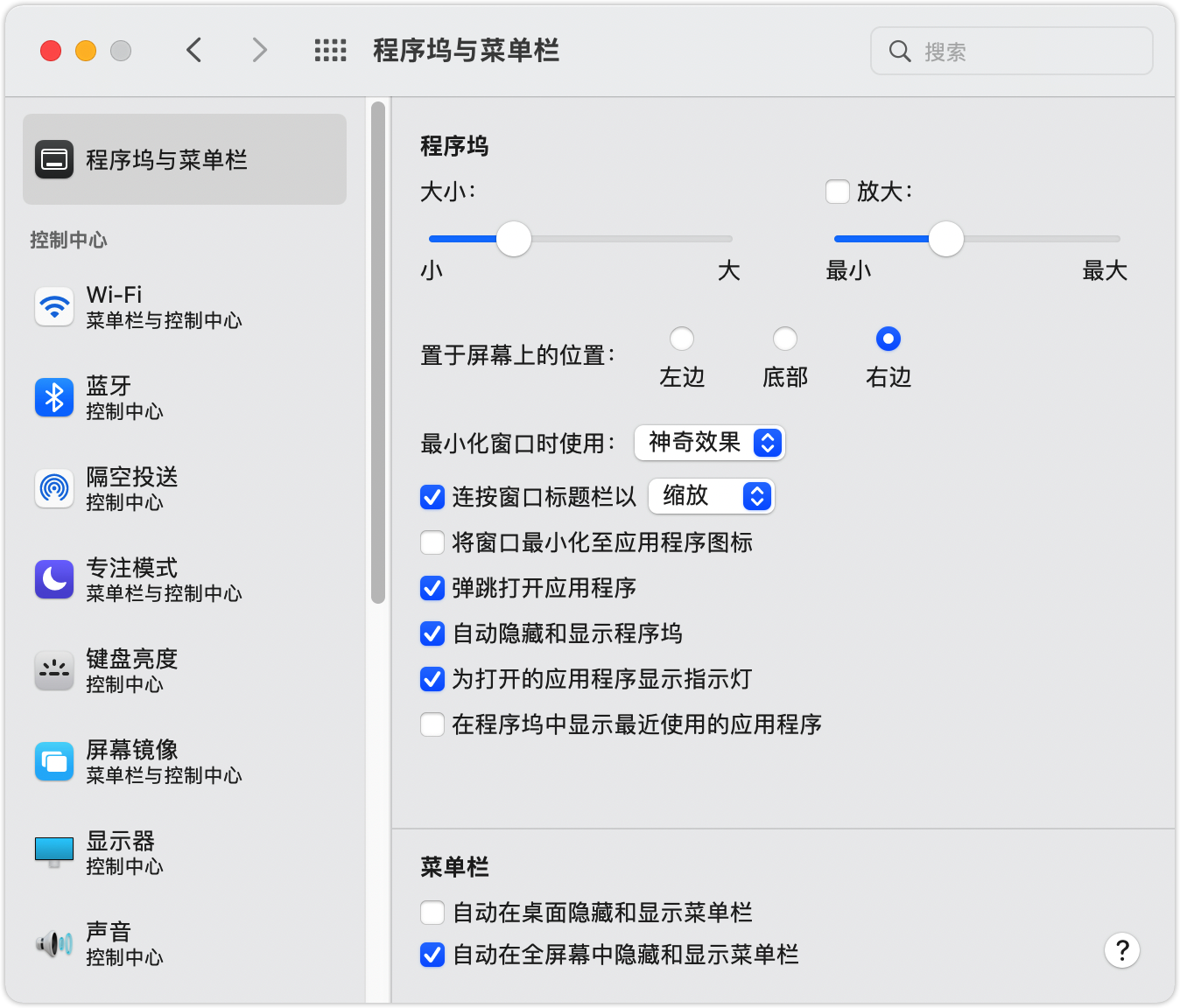Image resolution: width=1180 pixels, height=1008 pixels.
Task: Open the 隔空投送 AirDrop icon
Action: point(54,488)
